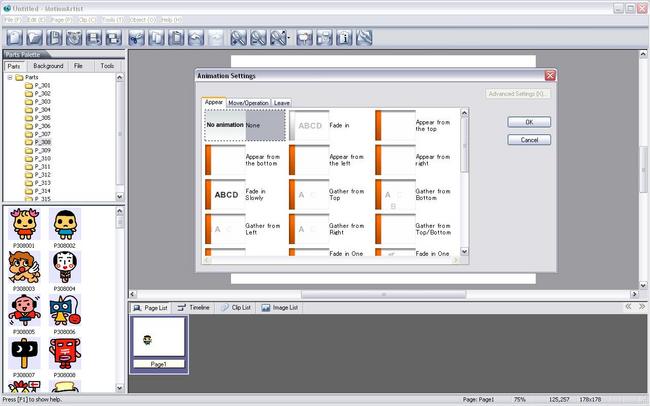Switch to the Leave tab
Screen dimensions: 650x406
coord(281,103)
